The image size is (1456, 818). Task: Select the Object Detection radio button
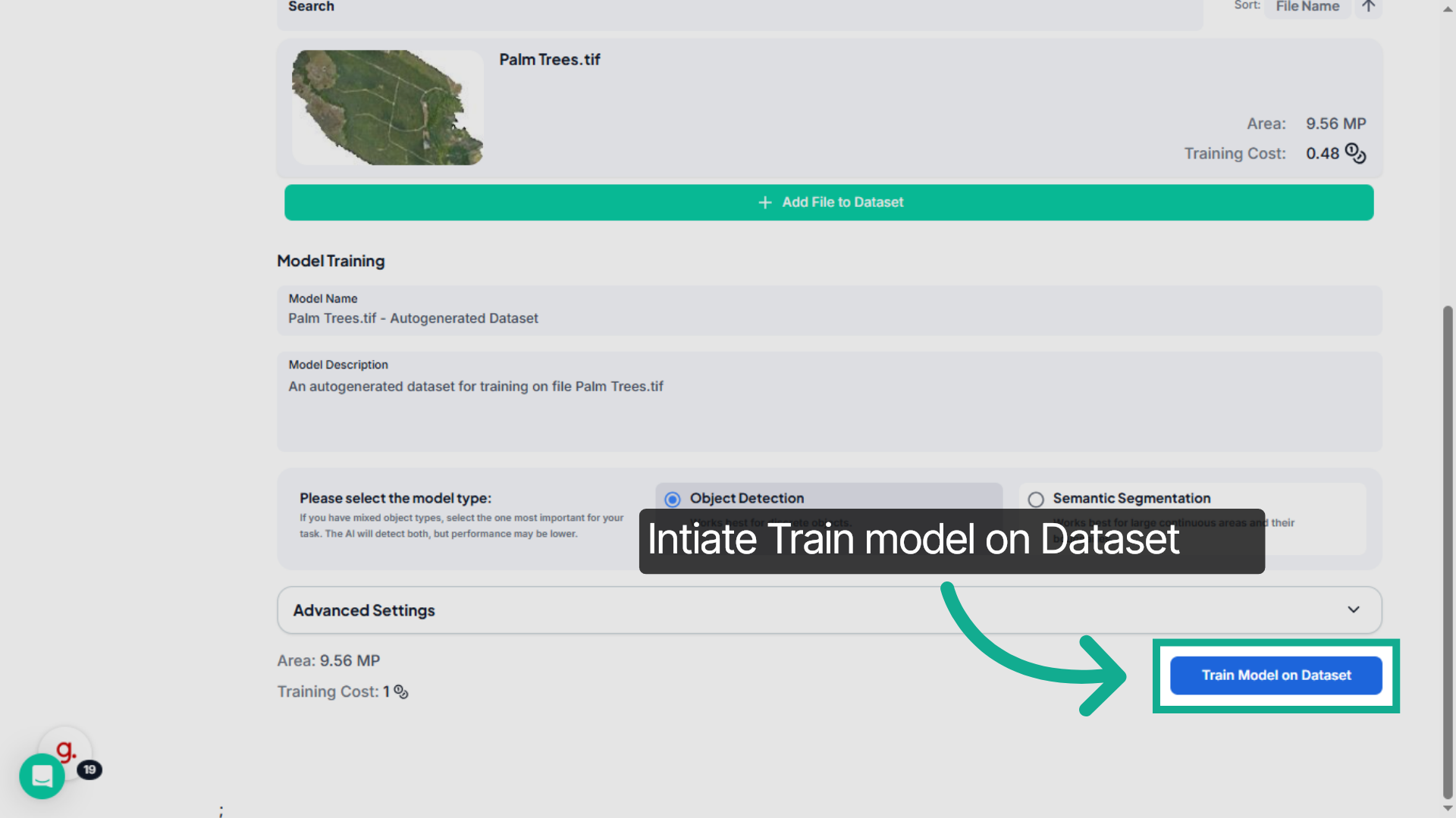click(x=672, y=500)
